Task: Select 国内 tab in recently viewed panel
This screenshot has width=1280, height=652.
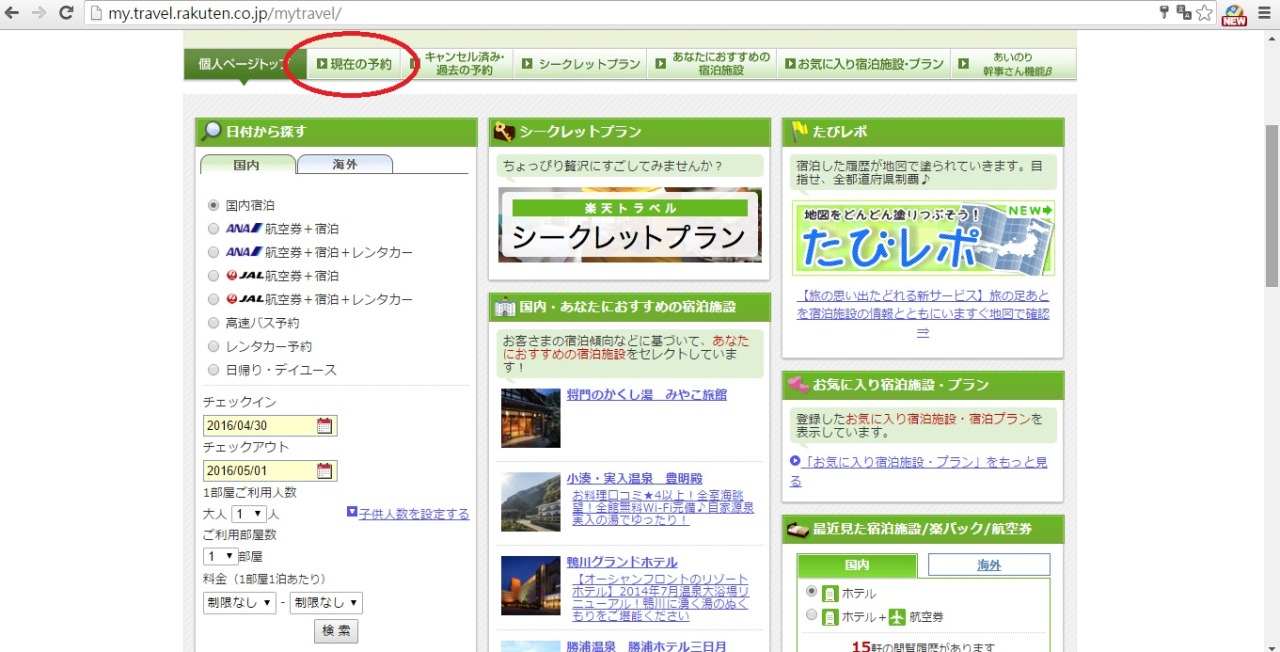Action: (x=857, y=565)
